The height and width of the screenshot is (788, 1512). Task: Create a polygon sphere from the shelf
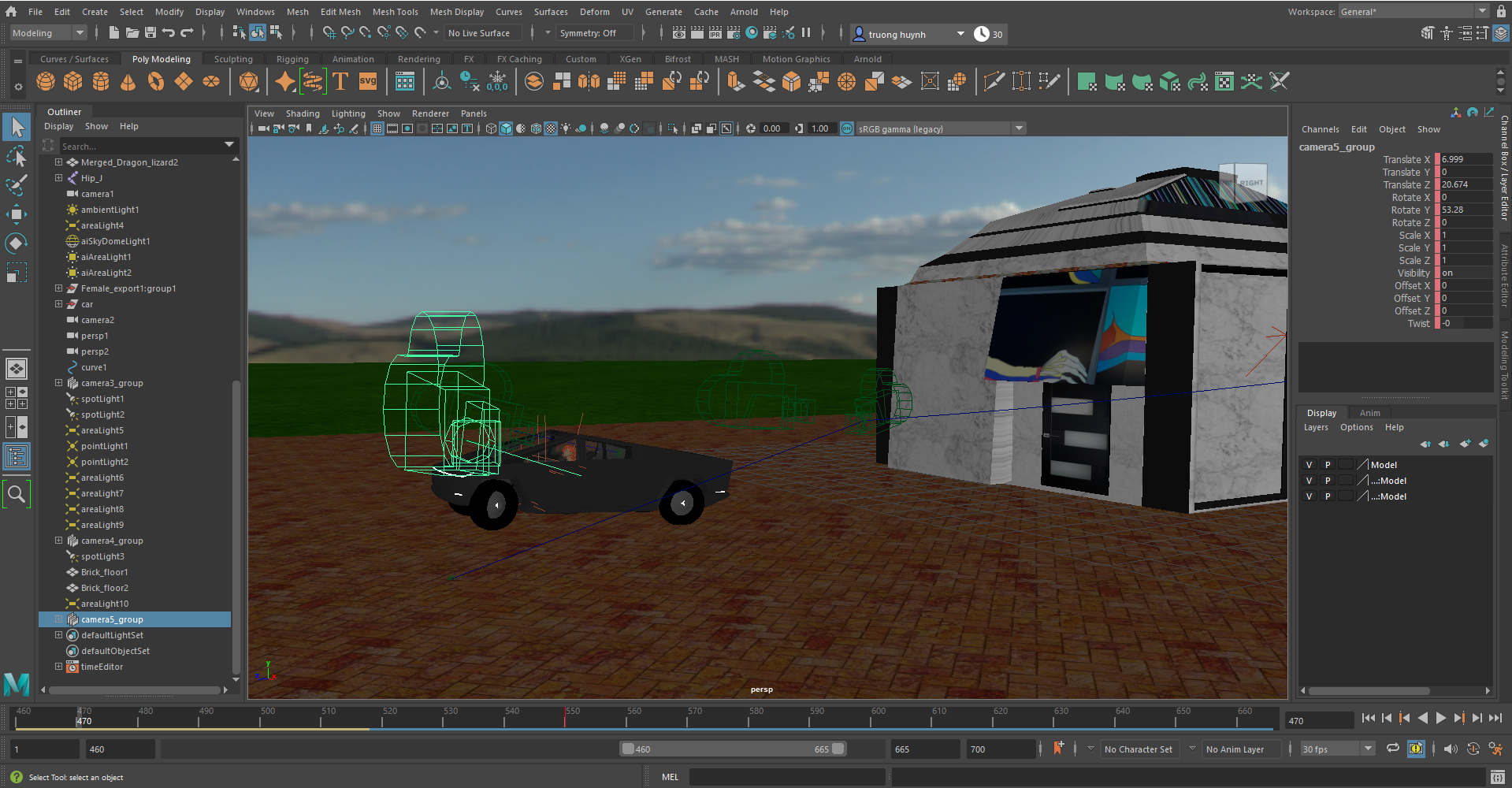(46, 81)
